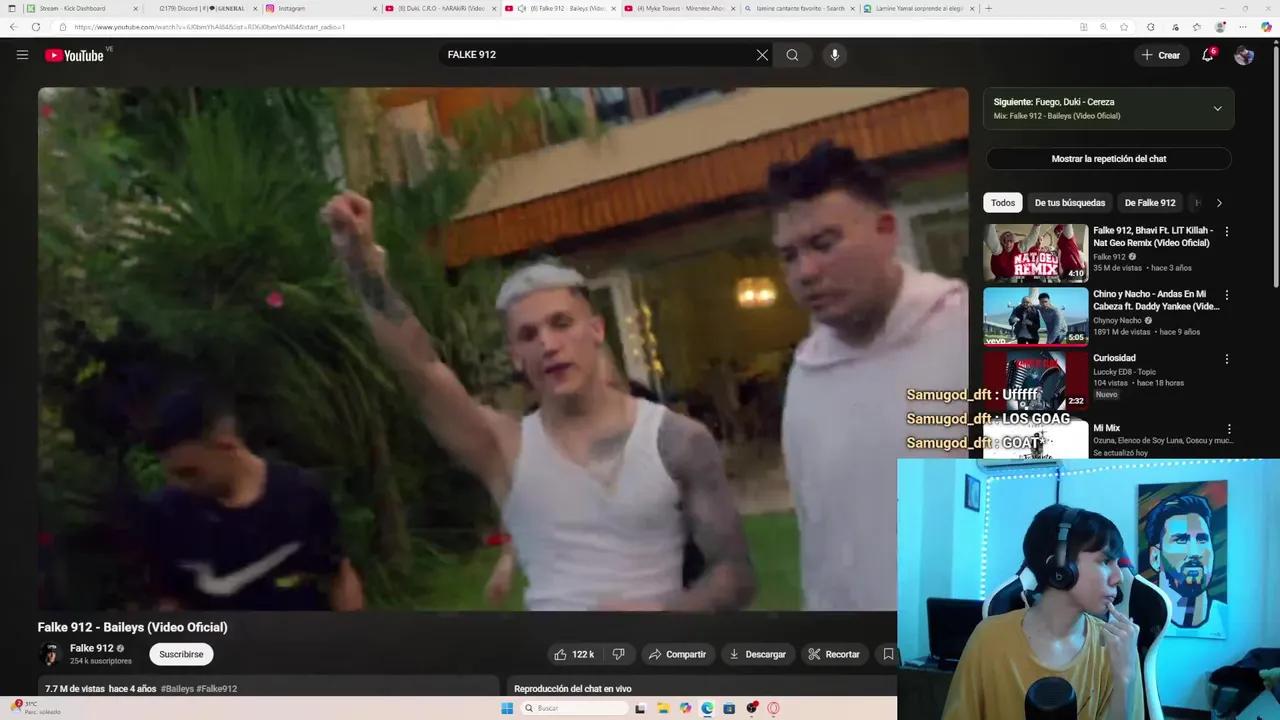
Task: Open the Opera icon in the taskbar
Action: (x=773, y=708)
